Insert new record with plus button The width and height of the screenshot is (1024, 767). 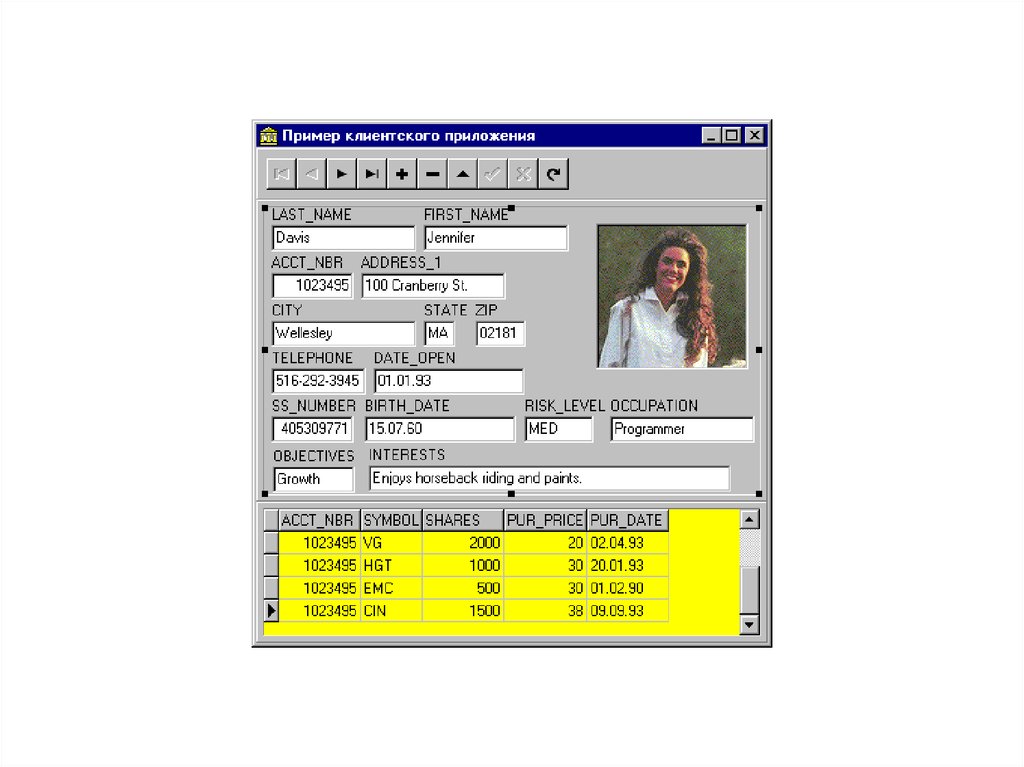point(402,174)
